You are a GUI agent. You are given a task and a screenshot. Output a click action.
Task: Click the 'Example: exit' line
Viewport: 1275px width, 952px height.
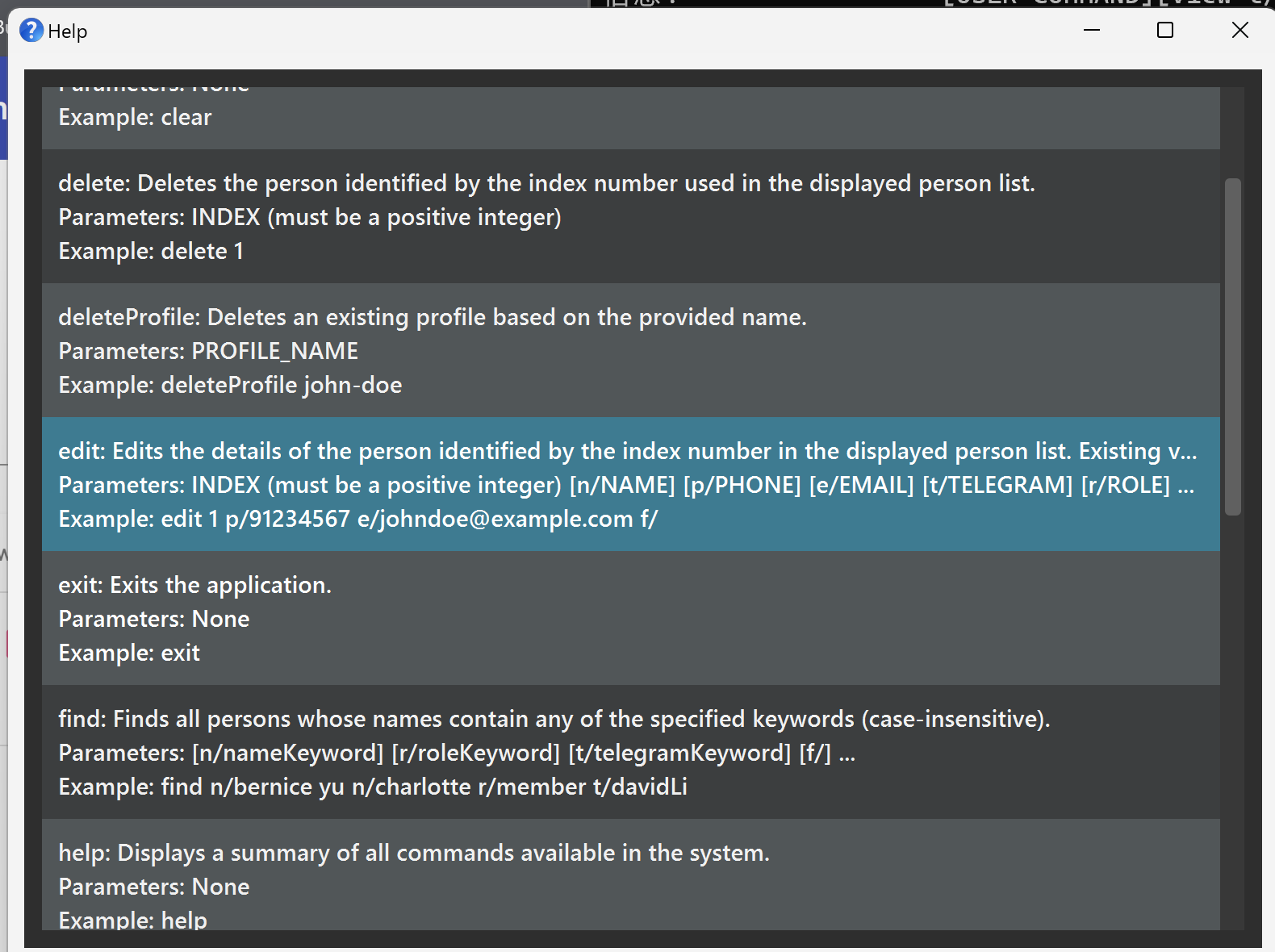click(x=129, y=653)
